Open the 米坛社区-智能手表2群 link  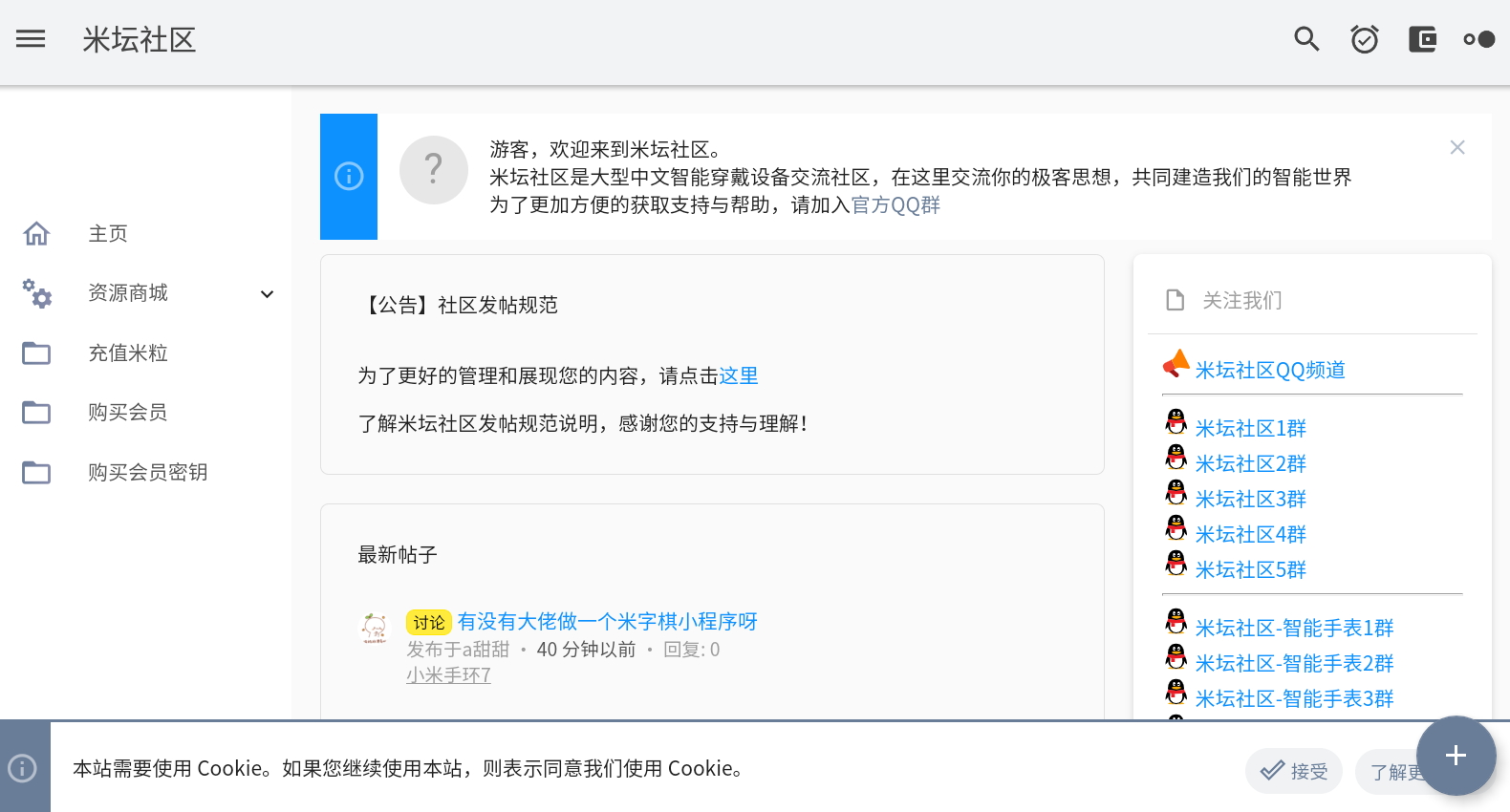click(1295, 664)
